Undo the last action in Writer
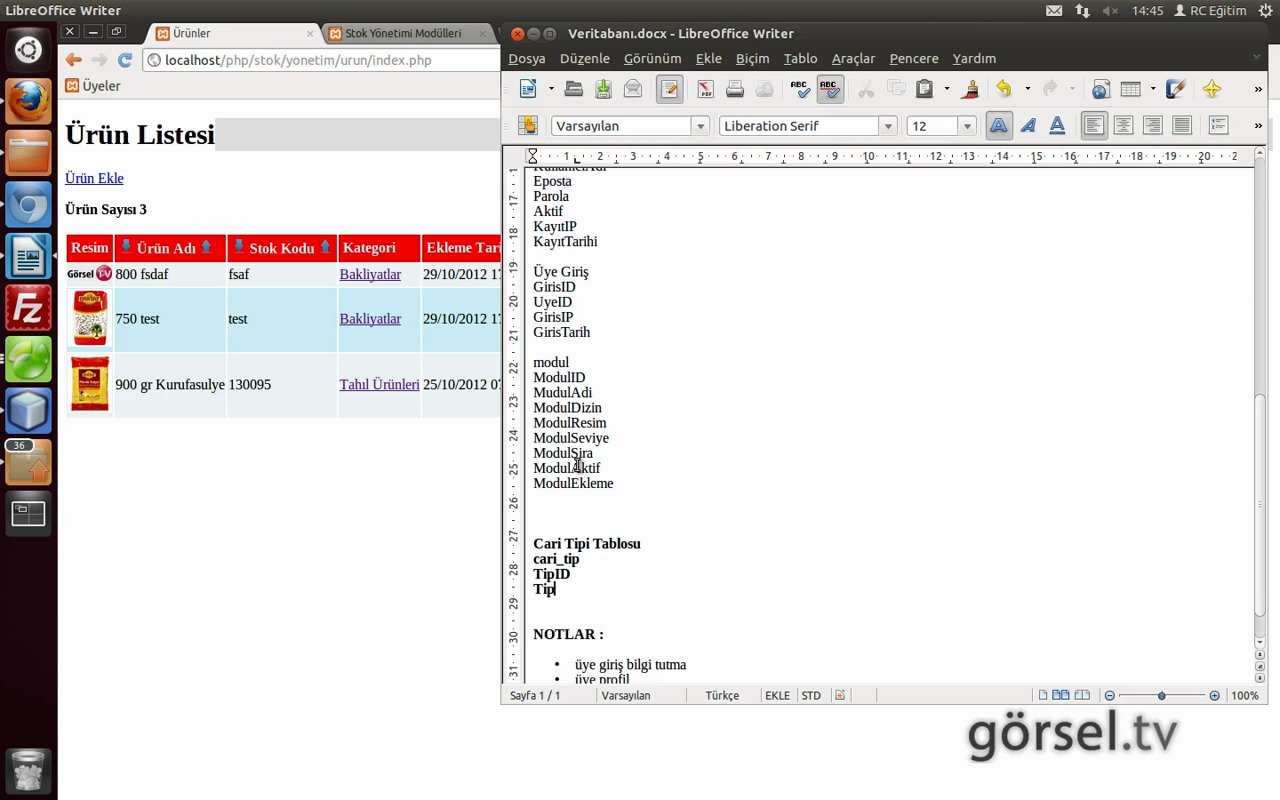1280x800 pixels. coord(1004,89)
